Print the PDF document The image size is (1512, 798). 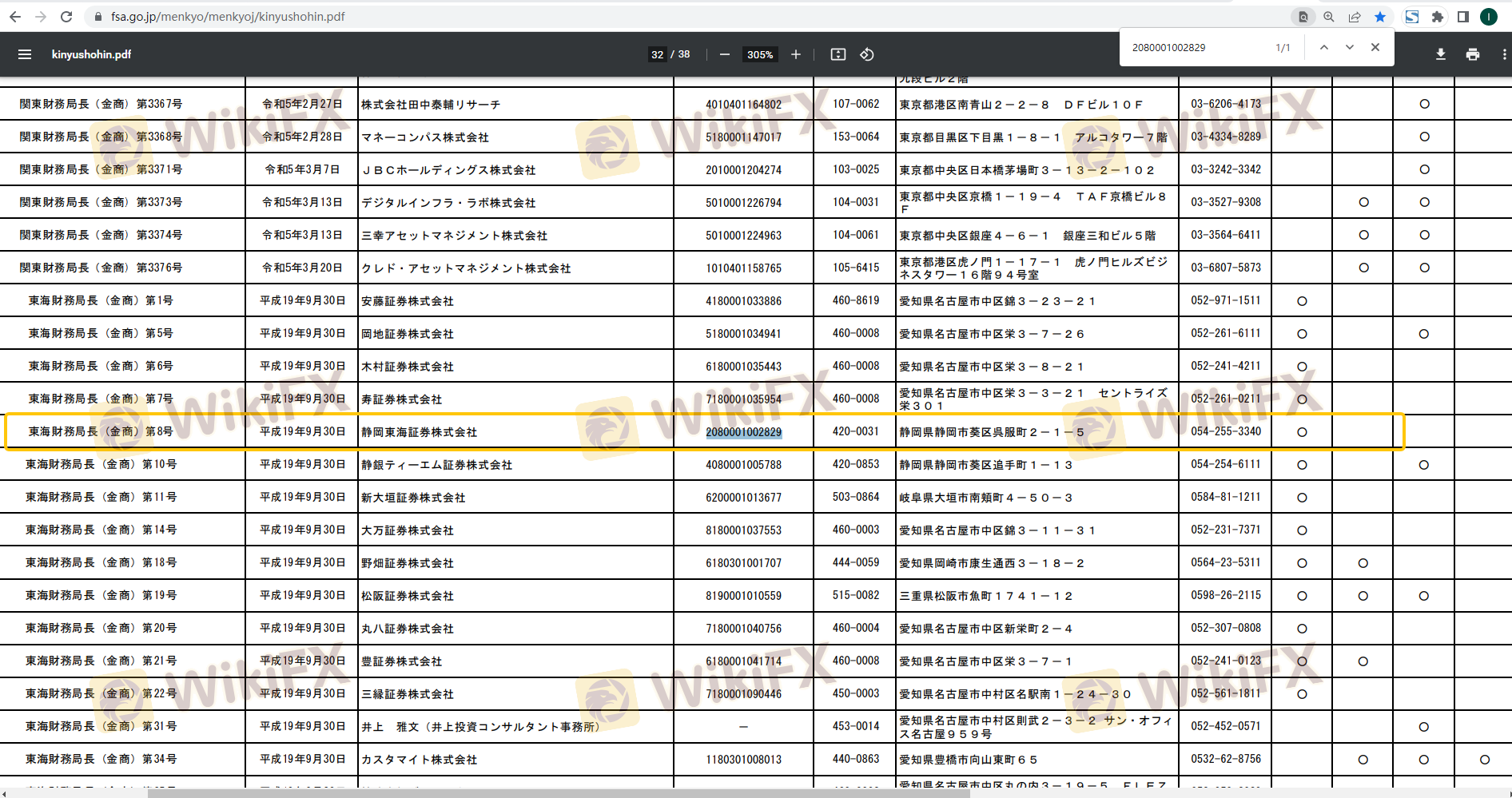coord(1473,54)
